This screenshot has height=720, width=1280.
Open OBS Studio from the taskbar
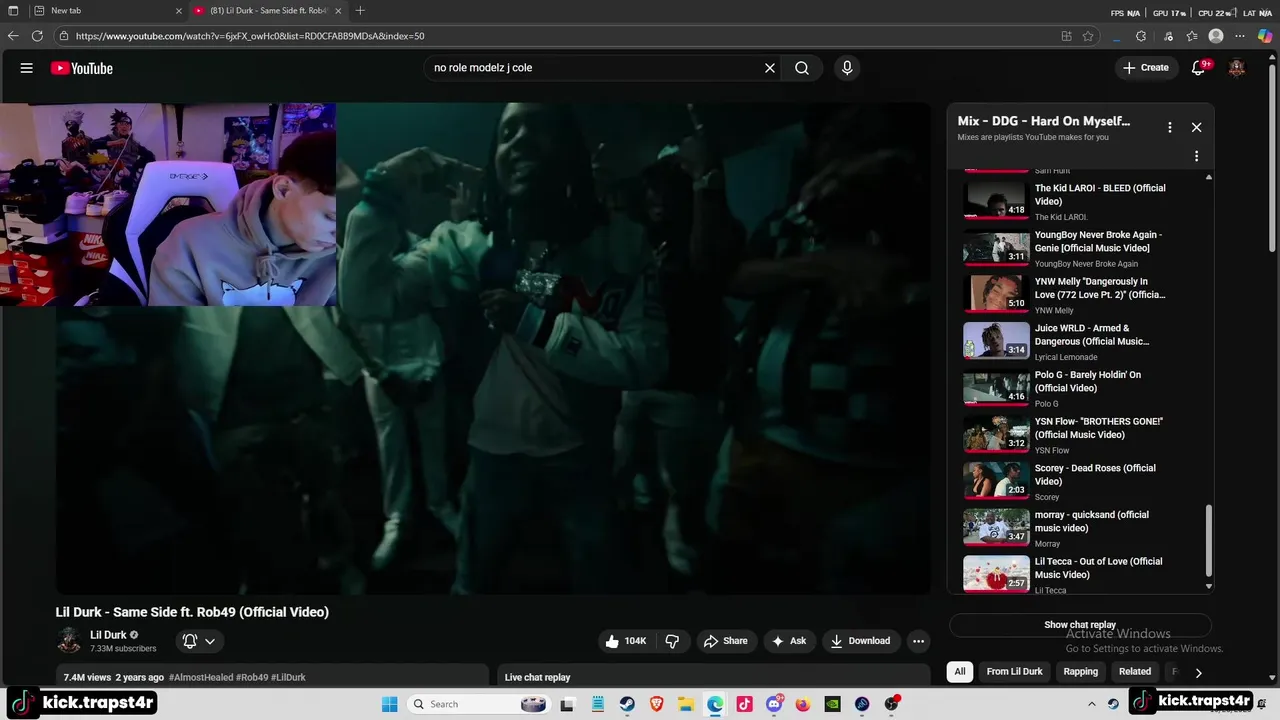[x=892, y=704]
